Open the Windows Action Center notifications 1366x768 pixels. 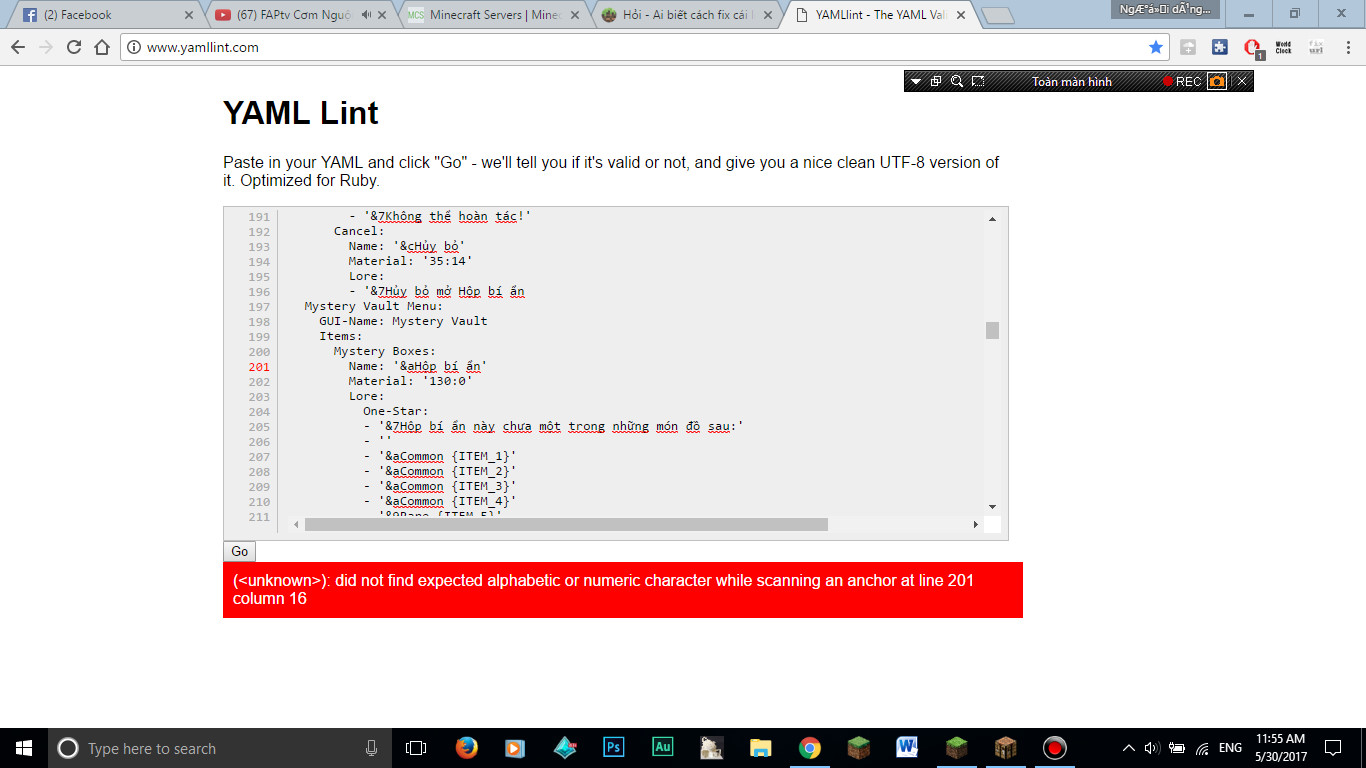[x=1333, y=748]
